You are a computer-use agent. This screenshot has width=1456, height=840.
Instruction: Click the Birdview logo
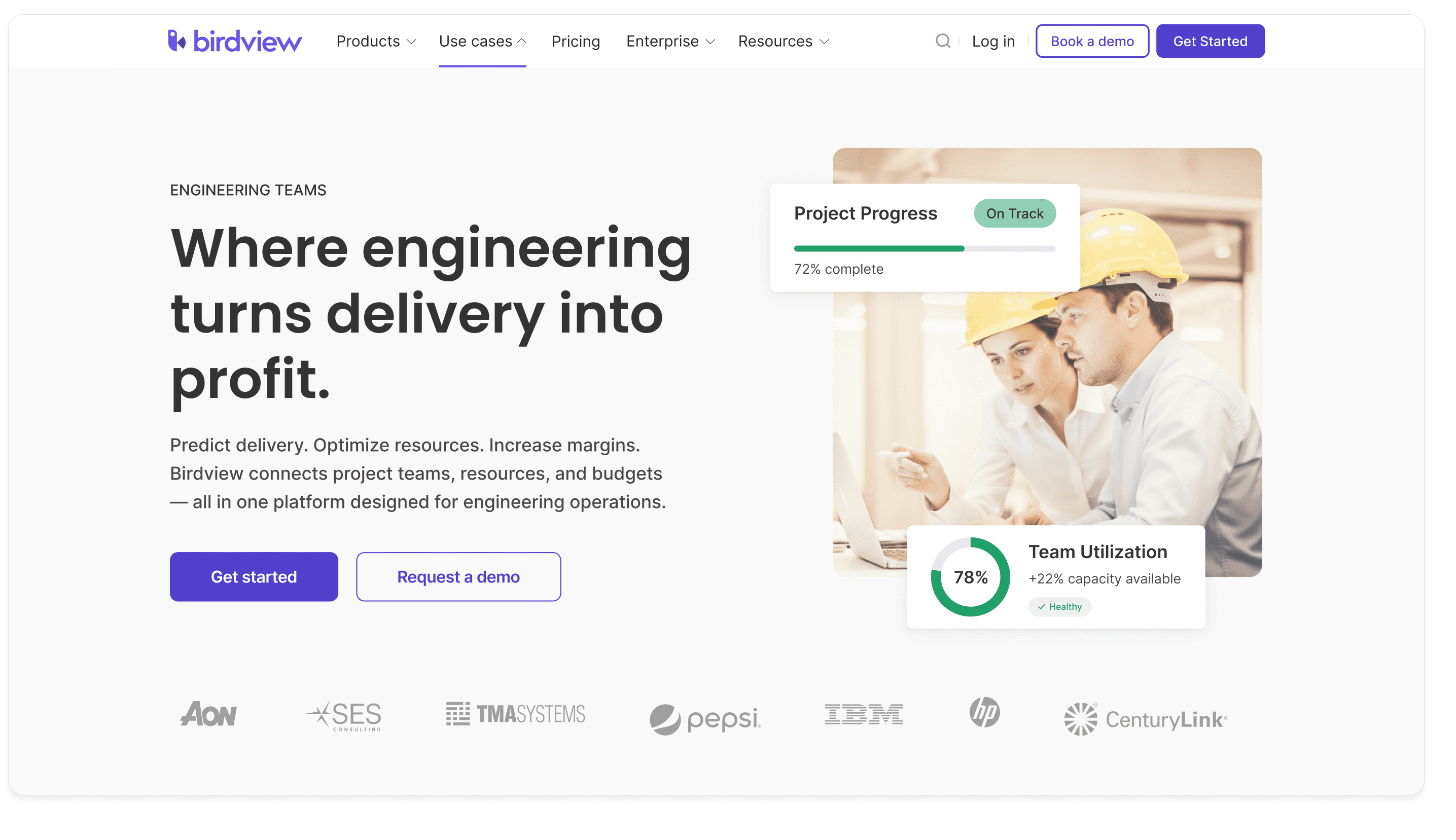(x=234, y=41)
